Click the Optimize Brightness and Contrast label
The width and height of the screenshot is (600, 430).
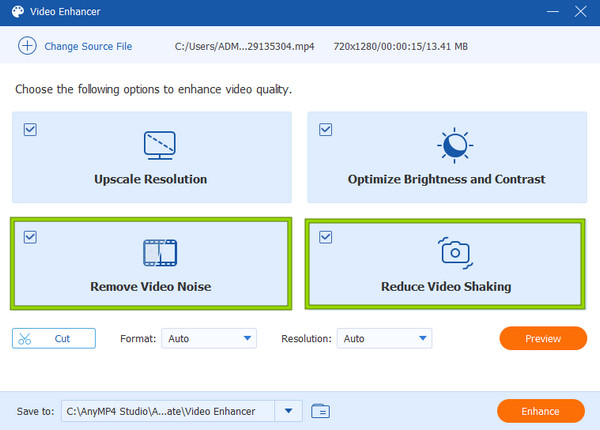tap(447, 179)
